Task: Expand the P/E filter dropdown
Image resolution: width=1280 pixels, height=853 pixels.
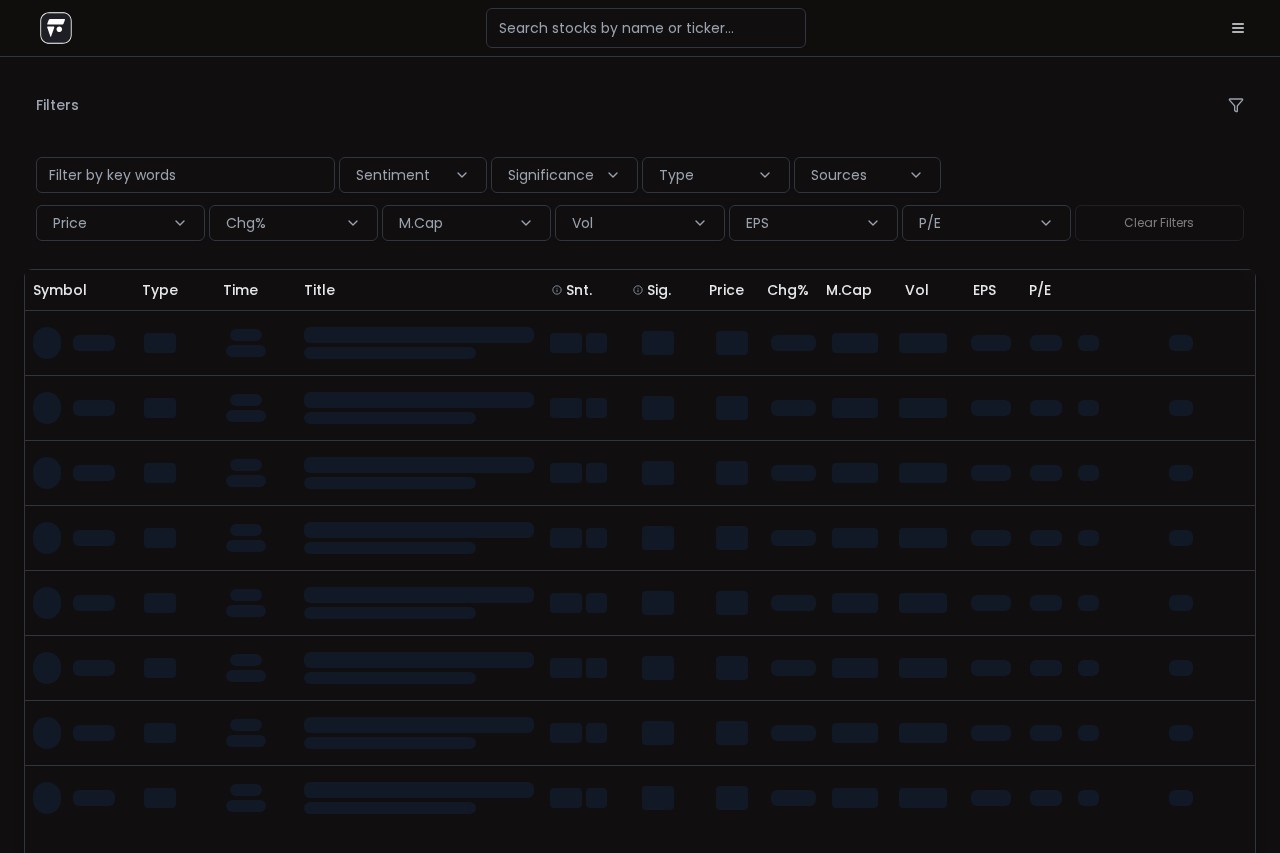Action: [x=986, y=223]
